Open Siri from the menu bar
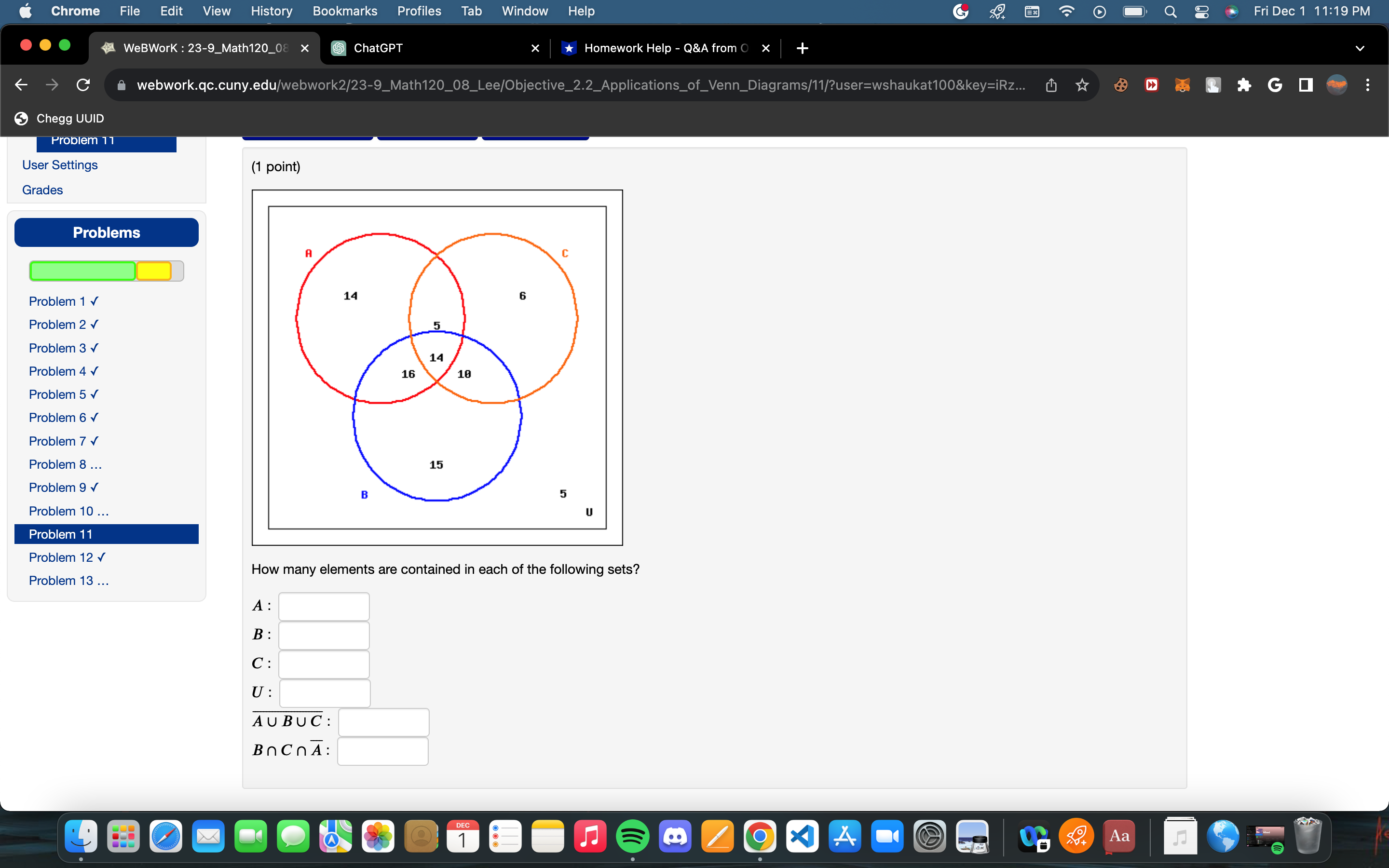Screen dimensions: 1389x868 (x=1231, y=12)
